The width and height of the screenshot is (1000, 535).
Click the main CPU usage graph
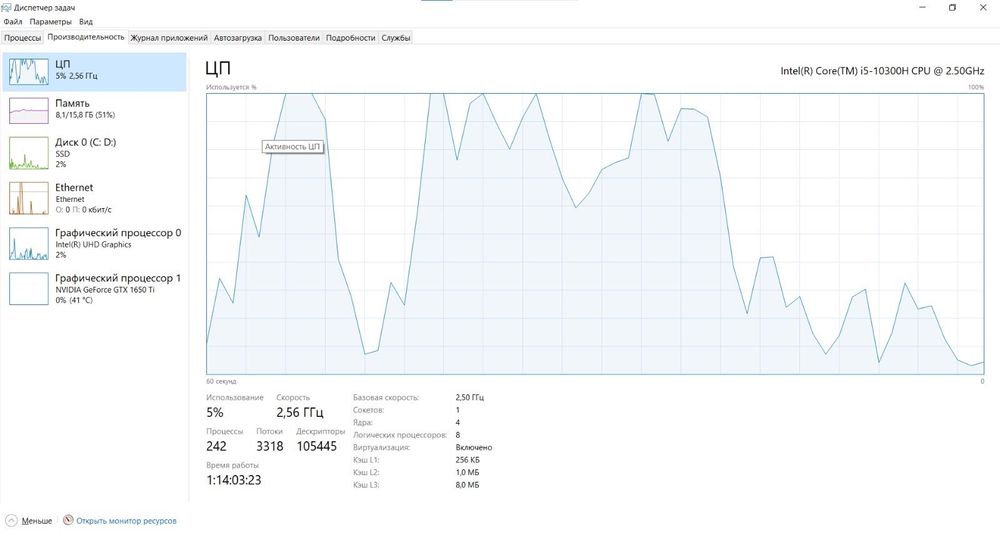(595, 233)
